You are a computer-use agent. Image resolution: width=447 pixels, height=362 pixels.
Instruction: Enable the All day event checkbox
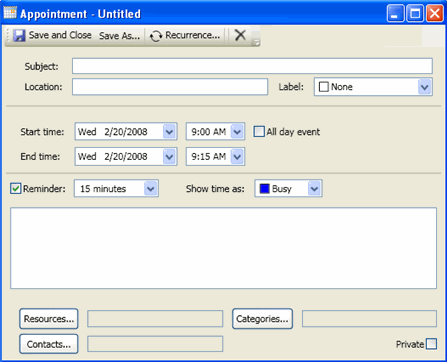point(259,132)
